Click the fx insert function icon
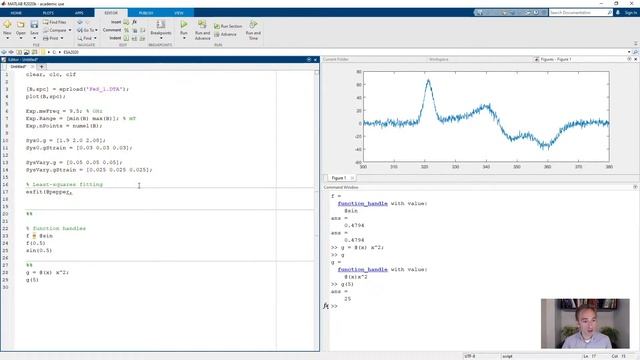Screen dimensions: 640x360 134,22
